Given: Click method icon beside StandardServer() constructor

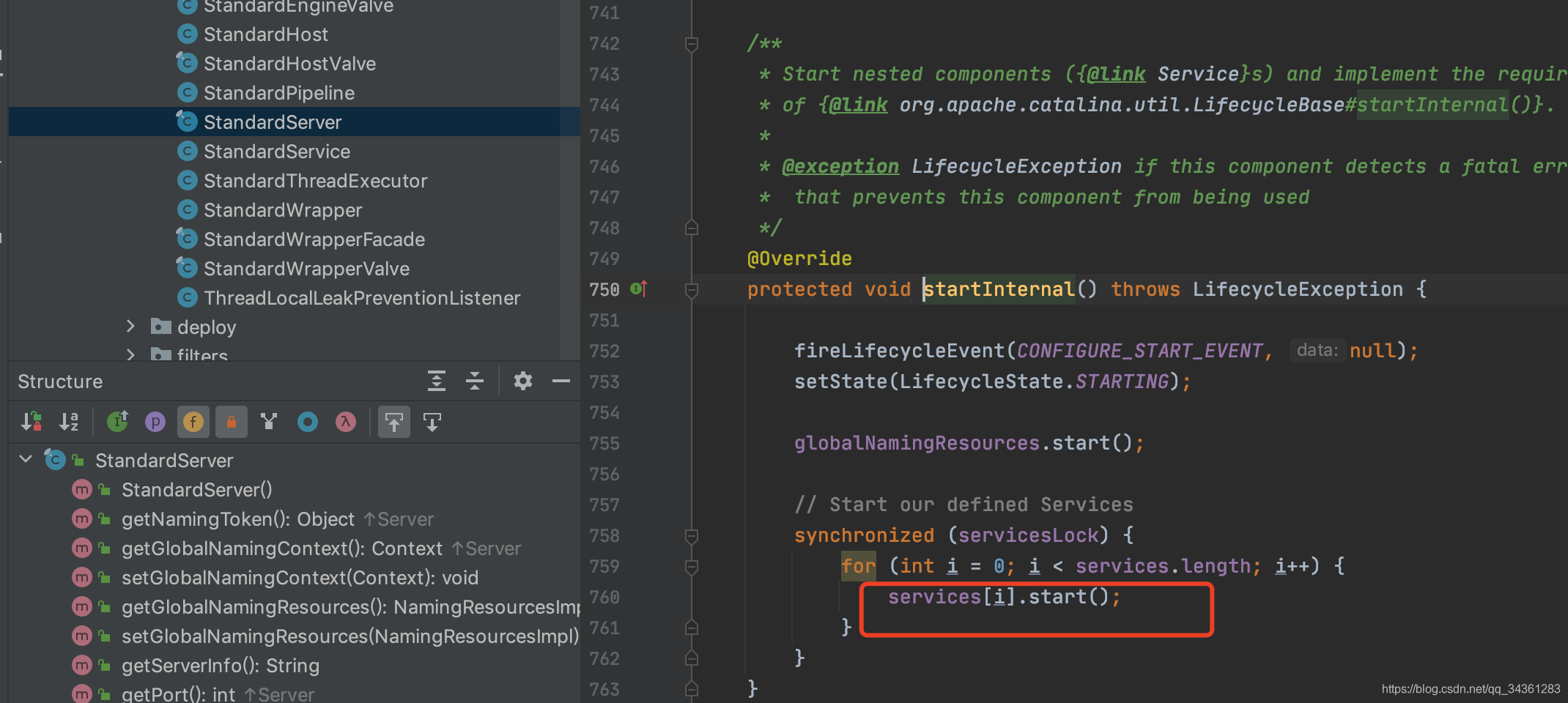Looking at the screenshot, I should pyautogui.click(x=82, y=489).
